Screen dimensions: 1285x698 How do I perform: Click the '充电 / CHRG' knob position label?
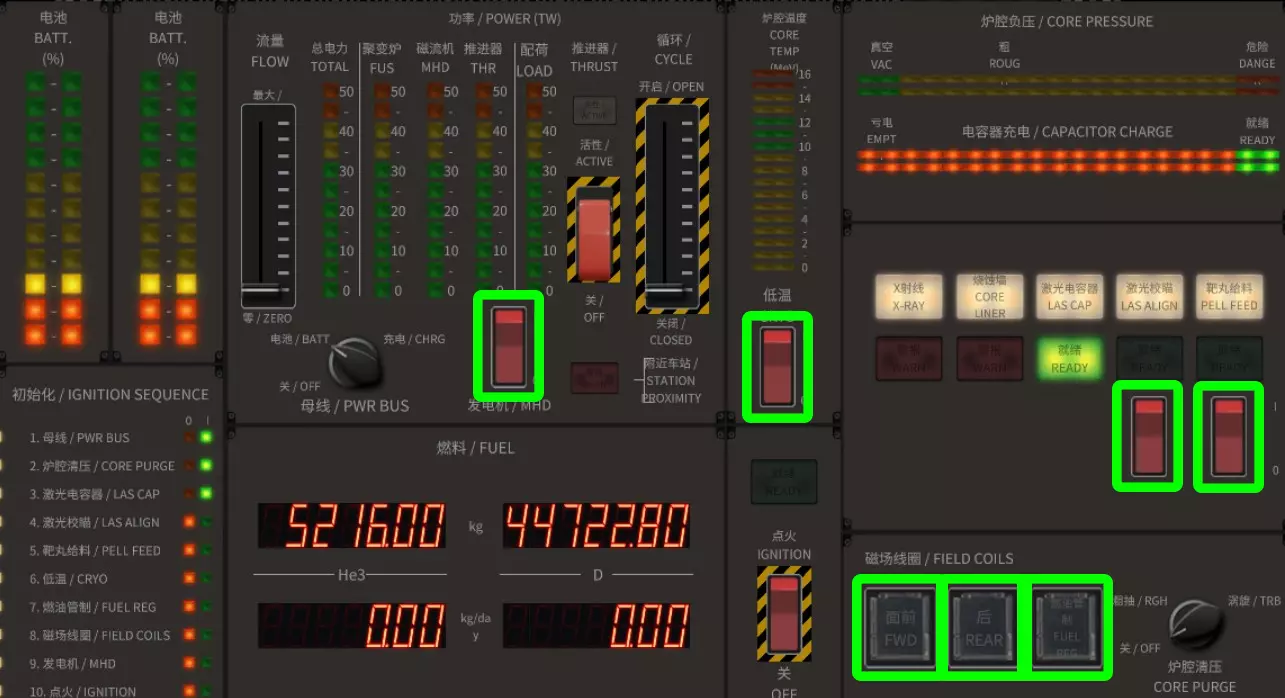point(414,339)
